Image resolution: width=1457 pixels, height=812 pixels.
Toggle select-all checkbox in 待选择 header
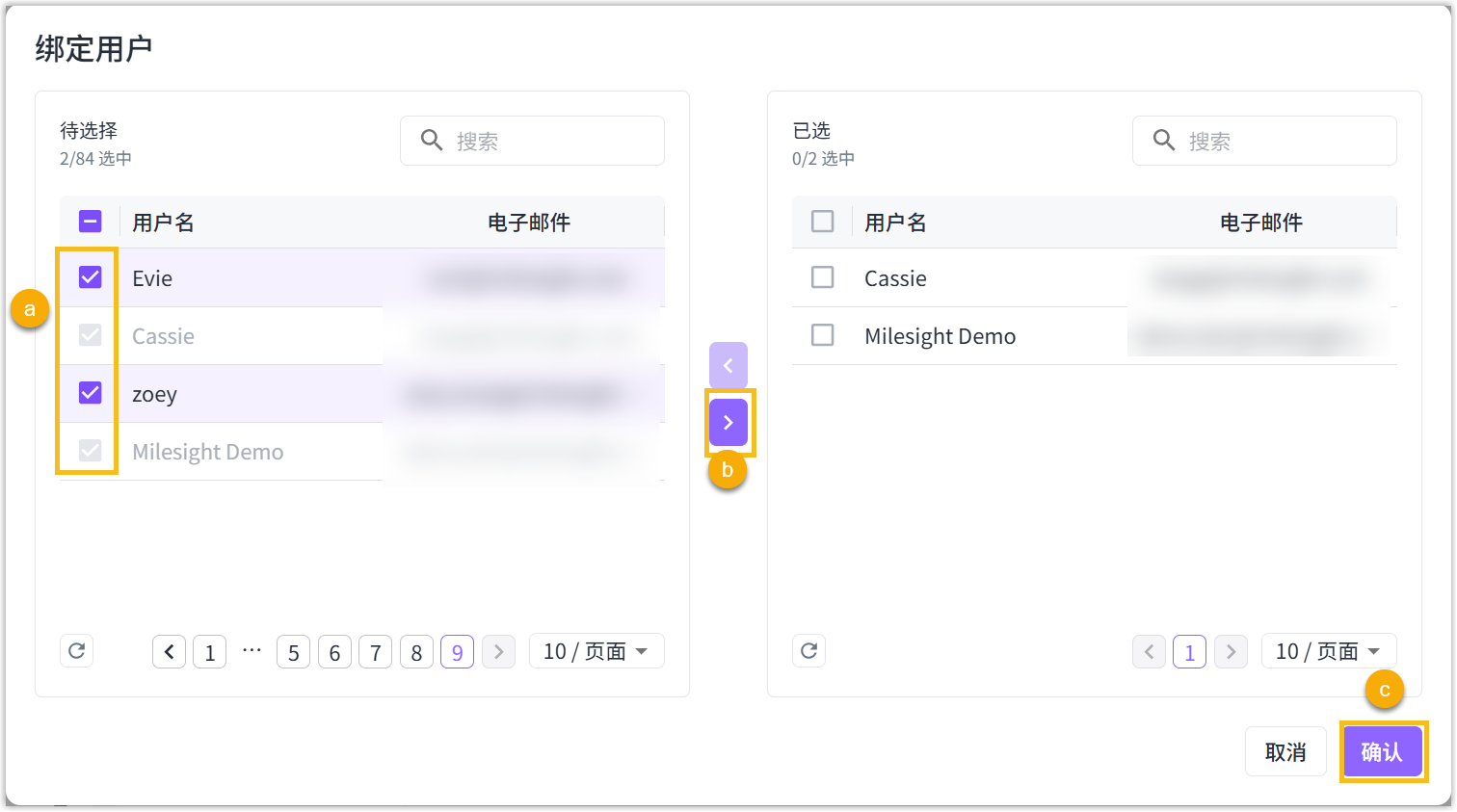coord(91,222)
